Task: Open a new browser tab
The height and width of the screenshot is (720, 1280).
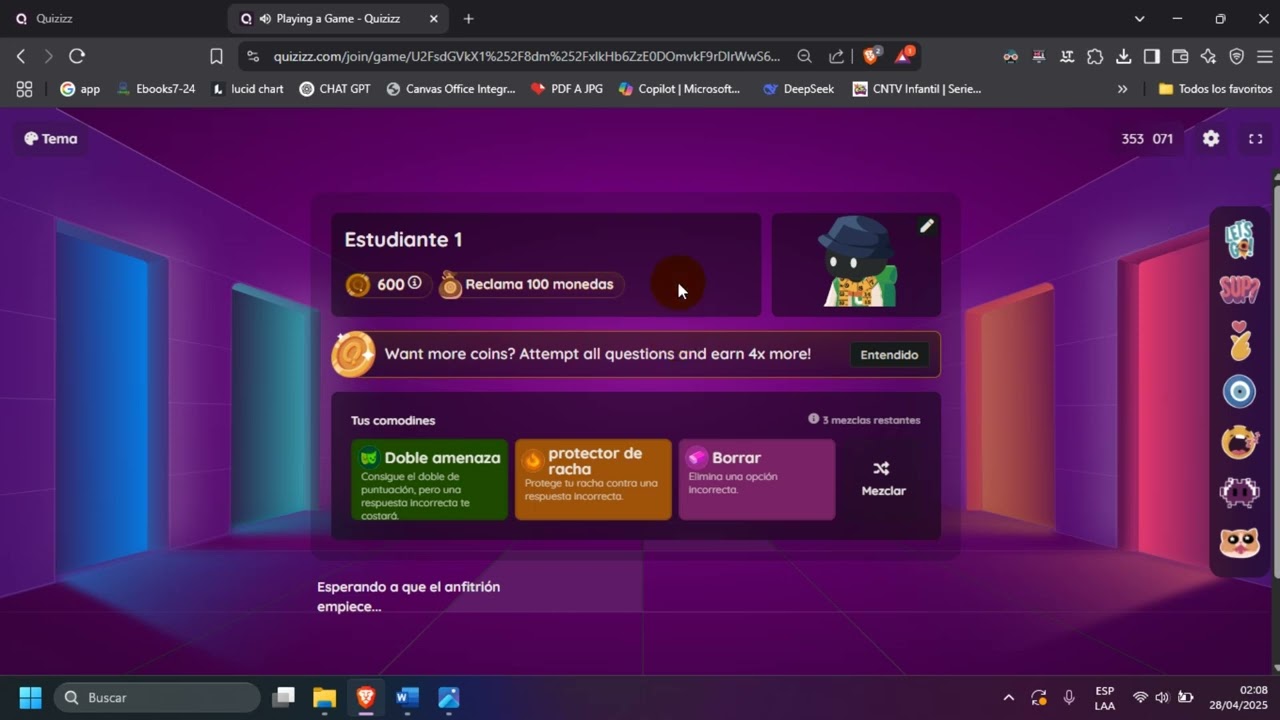Action: (x=468, y=19)
